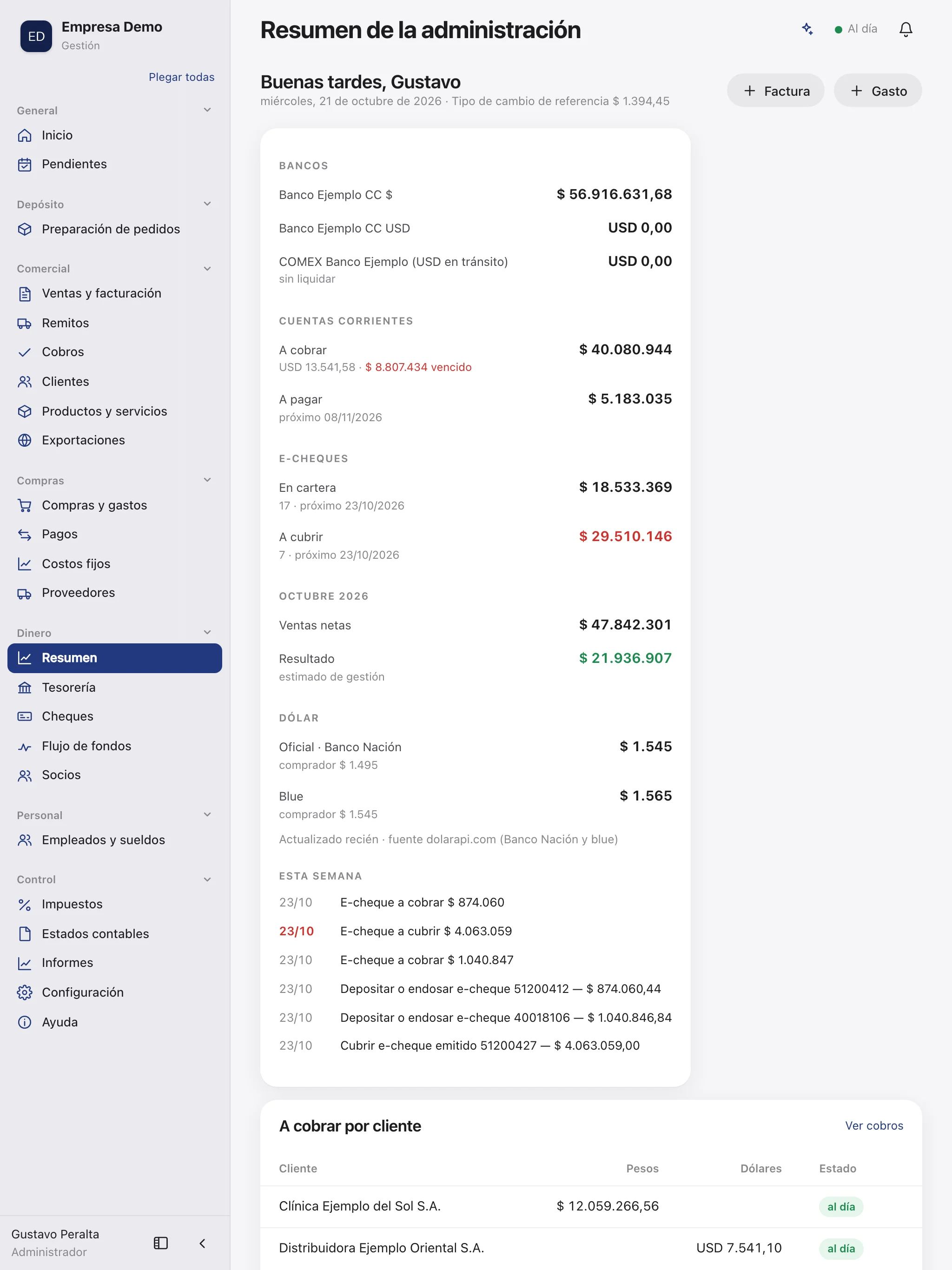Click the Cobros checkmark icon
The height and width of the screenshot is (1270, 952).
(25, 352)
